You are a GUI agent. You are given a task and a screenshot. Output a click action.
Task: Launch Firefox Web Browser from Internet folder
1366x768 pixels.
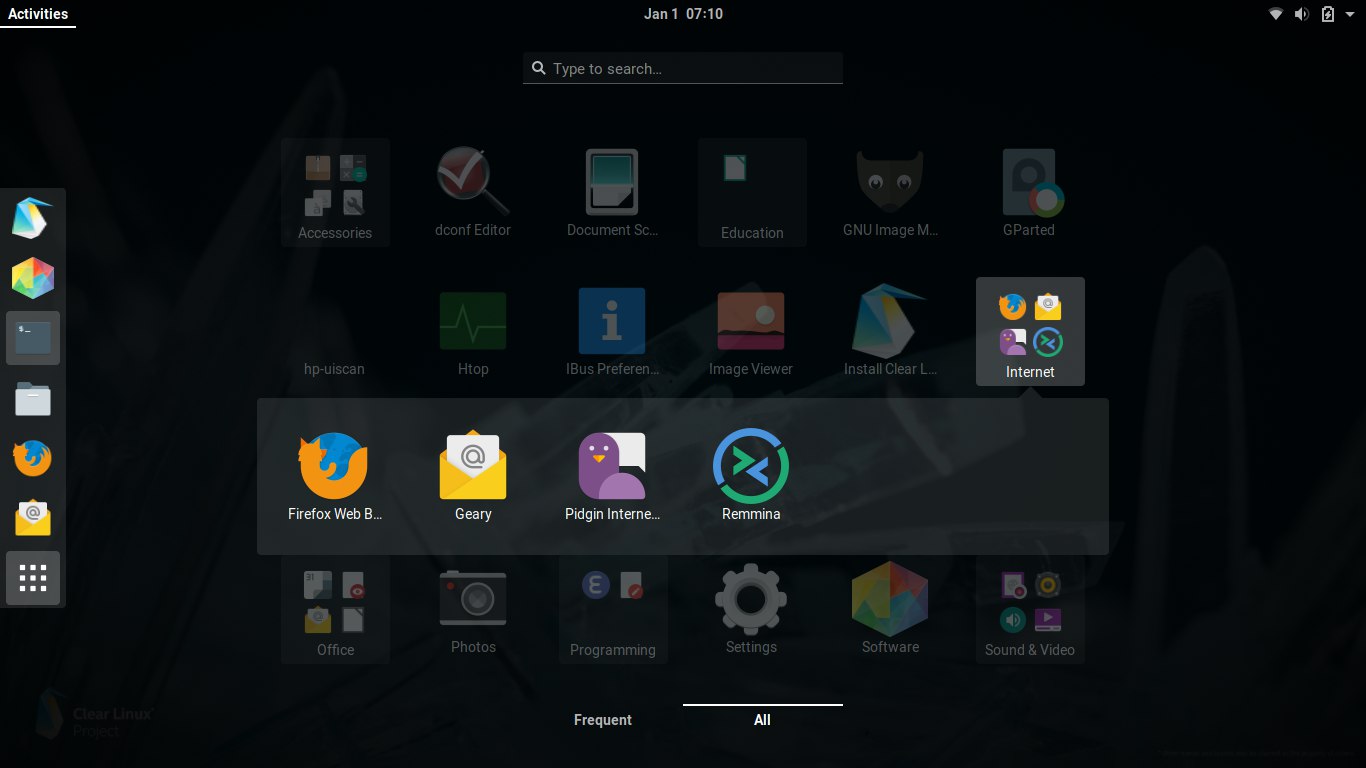[334, 477]
